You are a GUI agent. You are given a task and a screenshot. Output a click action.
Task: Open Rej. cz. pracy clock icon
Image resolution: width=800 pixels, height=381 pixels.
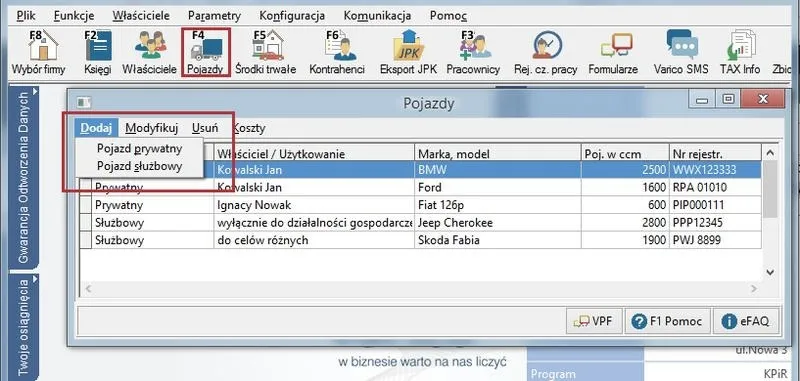coord(547,46)
